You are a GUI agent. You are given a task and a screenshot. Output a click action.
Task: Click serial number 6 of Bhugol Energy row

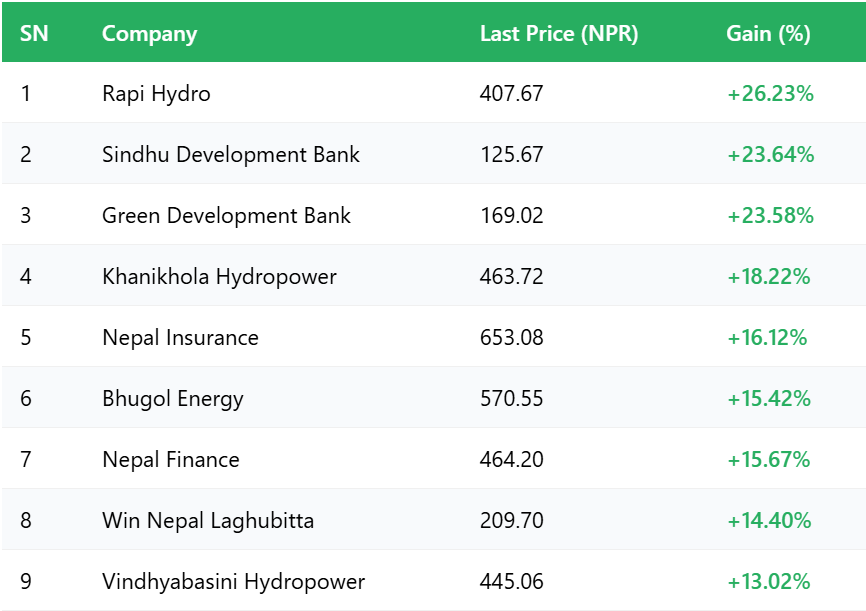[x=25, y=398]
